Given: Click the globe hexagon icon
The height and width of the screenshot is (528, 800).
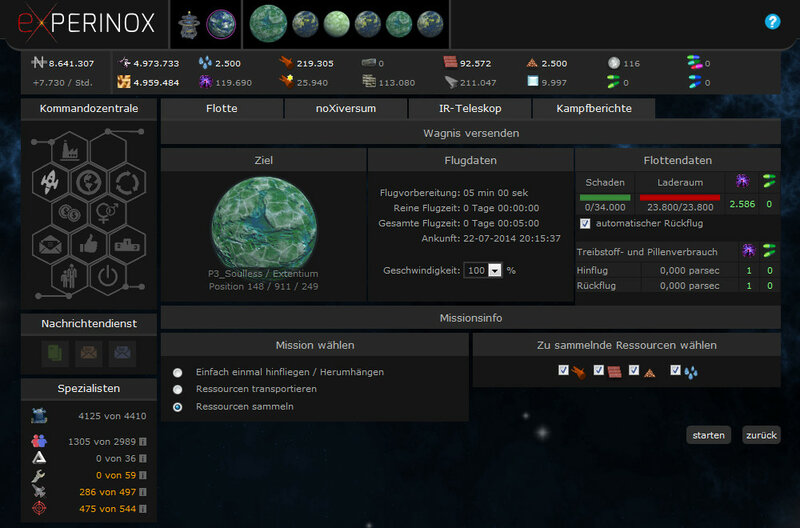Looking at the screenshot, I should tap(89, 182).
